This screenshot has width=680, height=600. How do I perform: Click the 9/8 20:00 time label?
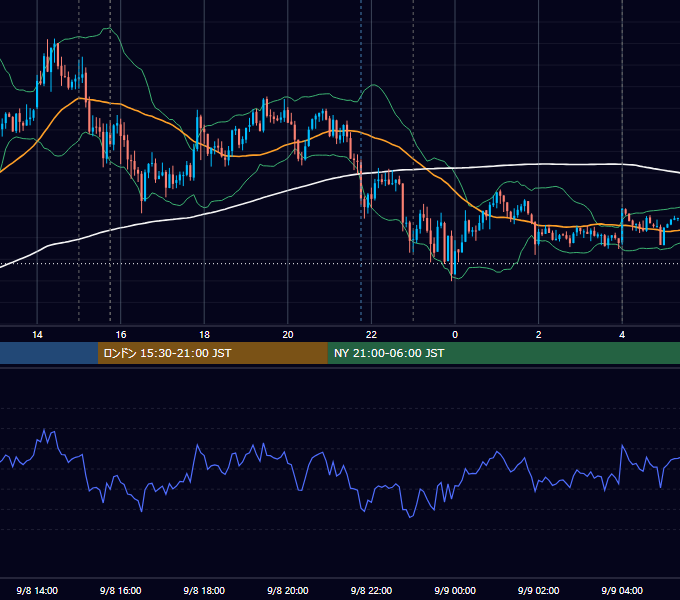pyautogui.click(x=288, y=590)
